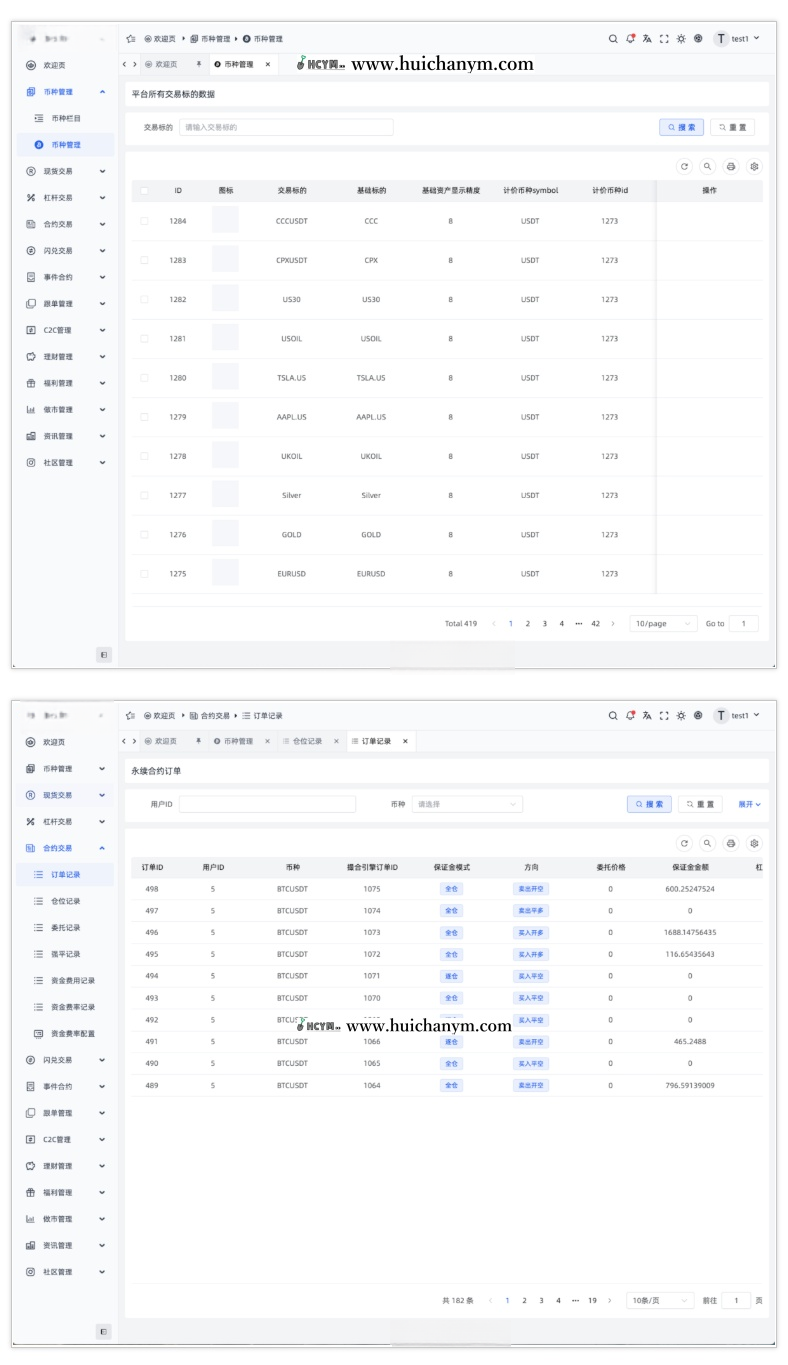
Task: Select the checkbox for row 1279 AAPL.US
Action: pos(144,417)
